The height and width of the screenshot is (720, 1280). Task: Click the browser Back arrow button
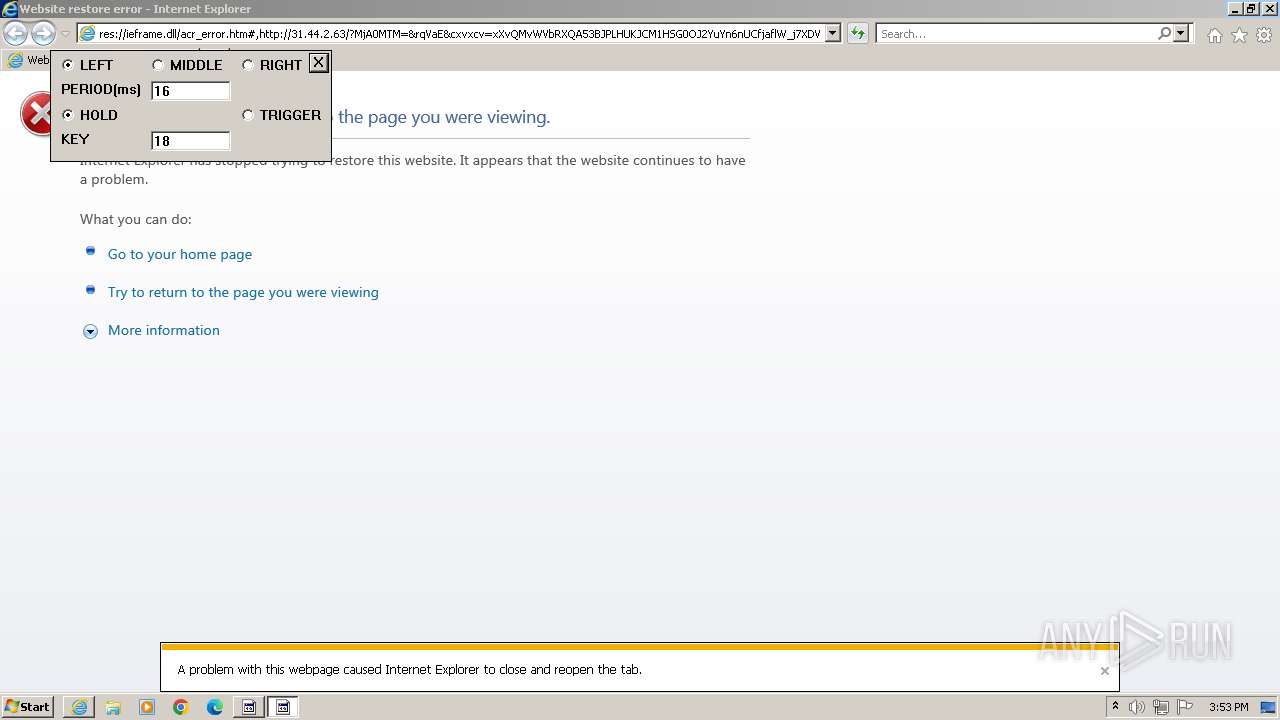pyautogui.click(x=15, y=33)
